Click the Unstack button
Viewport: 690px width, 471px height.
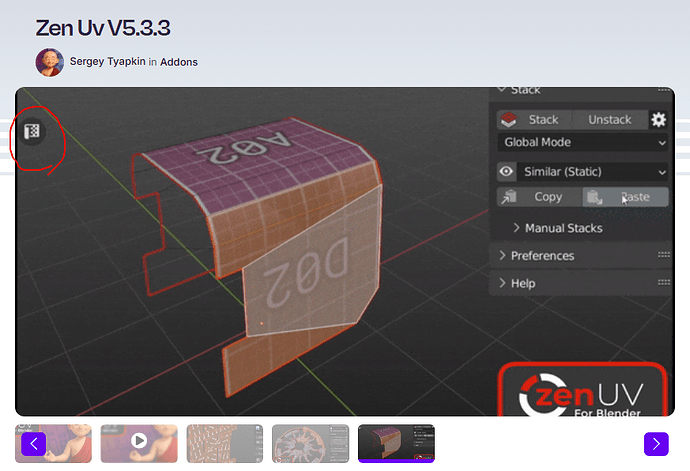(x=610, y=120)
